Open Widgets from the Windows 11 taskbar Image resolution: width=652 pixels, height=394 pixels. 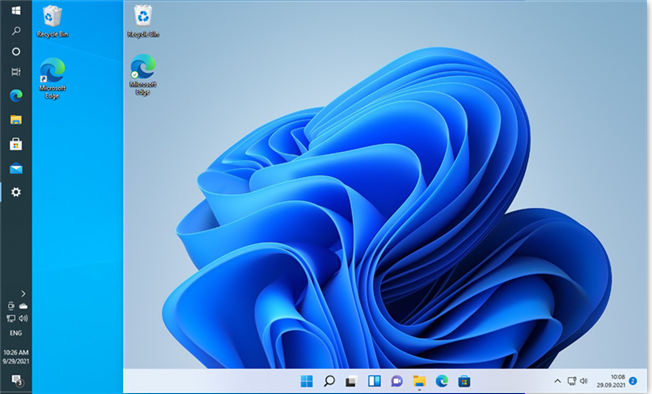(374, 381)
